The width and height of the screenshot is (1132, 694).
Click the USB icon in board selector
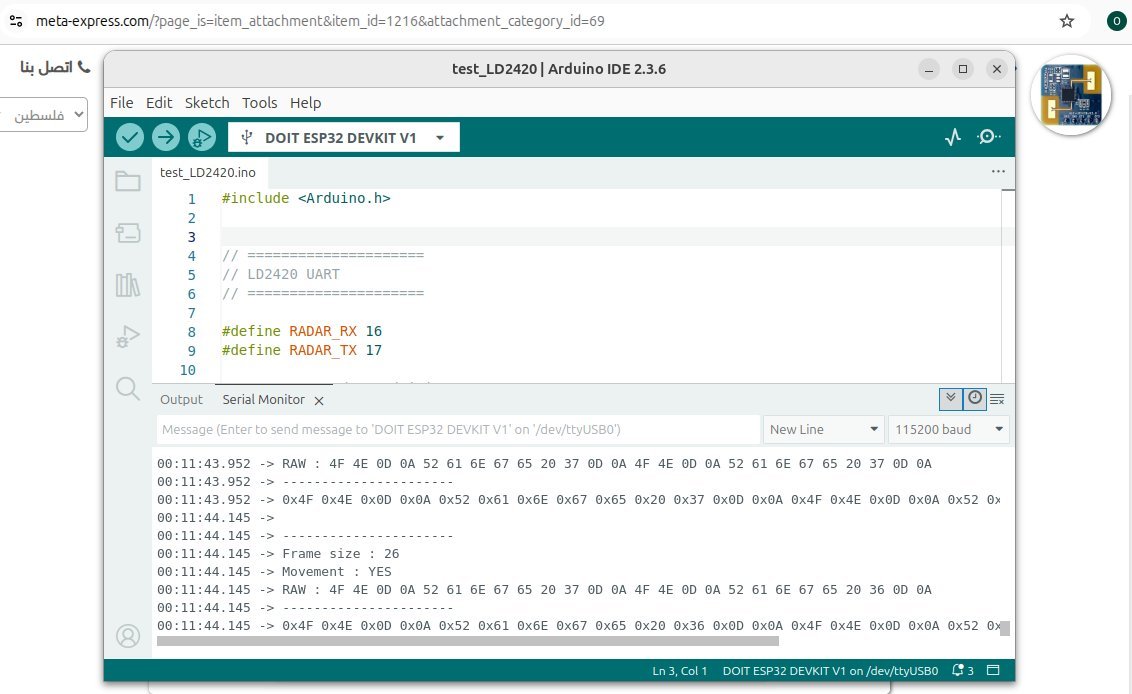click(246, 137)
